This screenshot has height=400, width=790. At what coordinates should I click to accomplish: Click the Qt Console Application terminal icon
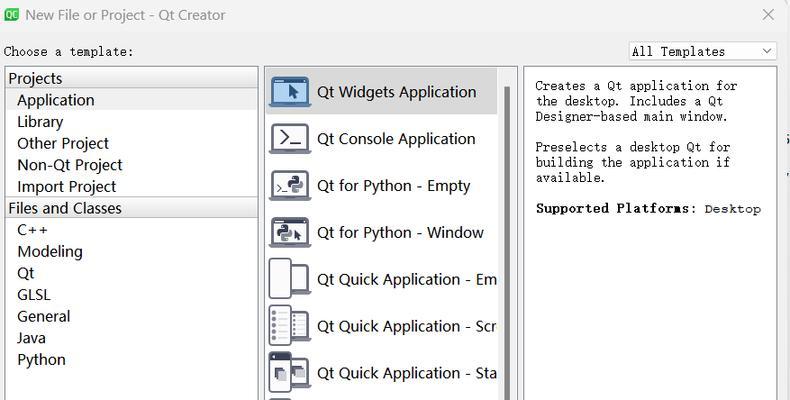click(290, 139)
